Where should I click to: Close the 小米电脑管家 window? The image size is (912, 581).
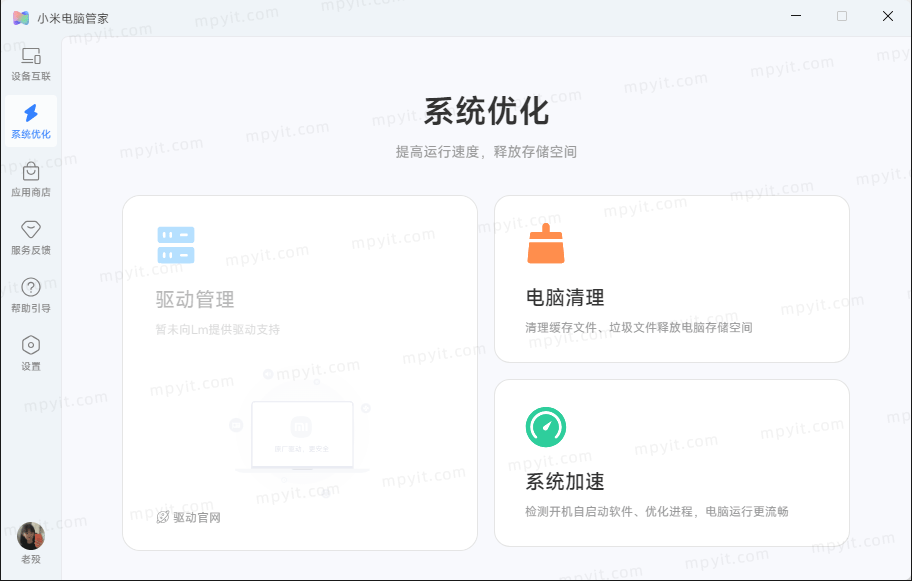tap(888, 16)
